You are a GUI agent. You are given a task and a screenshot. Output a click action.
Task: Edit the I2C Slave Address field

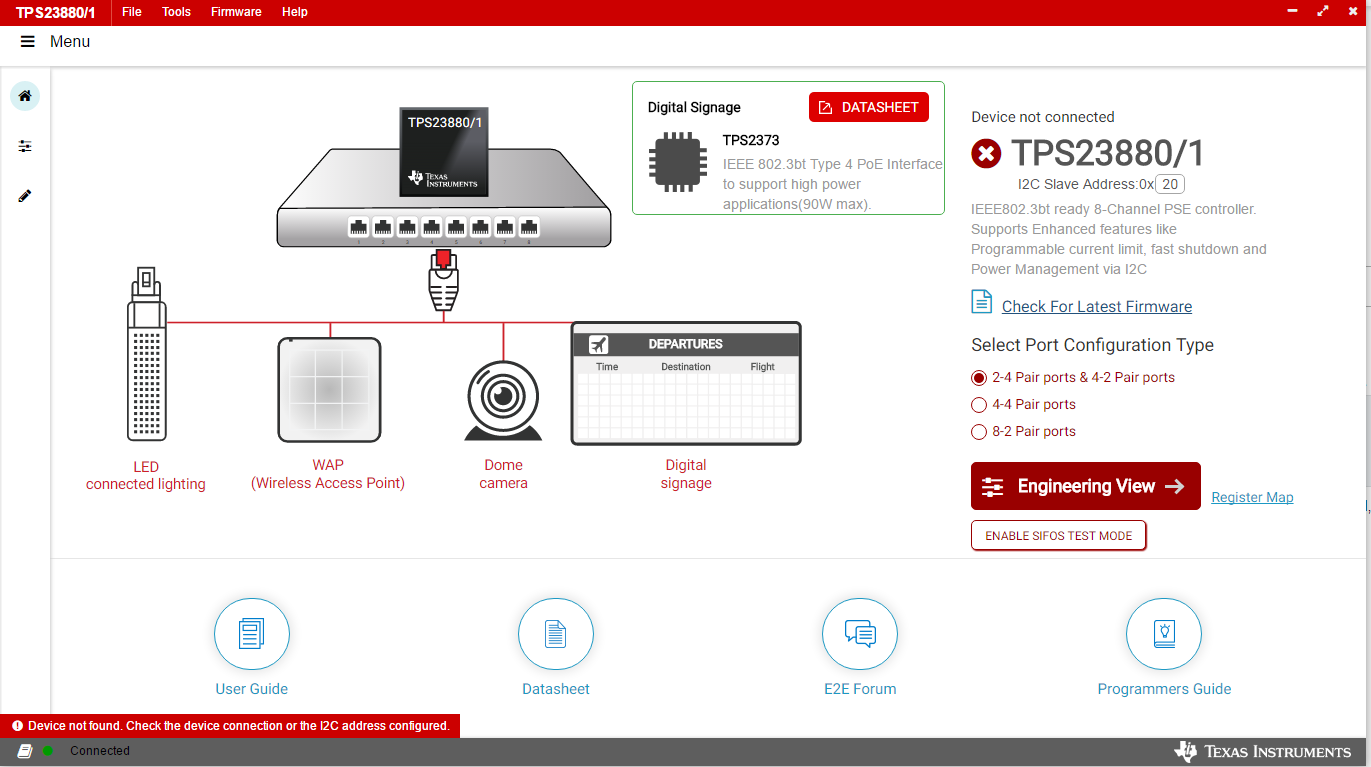click(x=1170, y=184)
